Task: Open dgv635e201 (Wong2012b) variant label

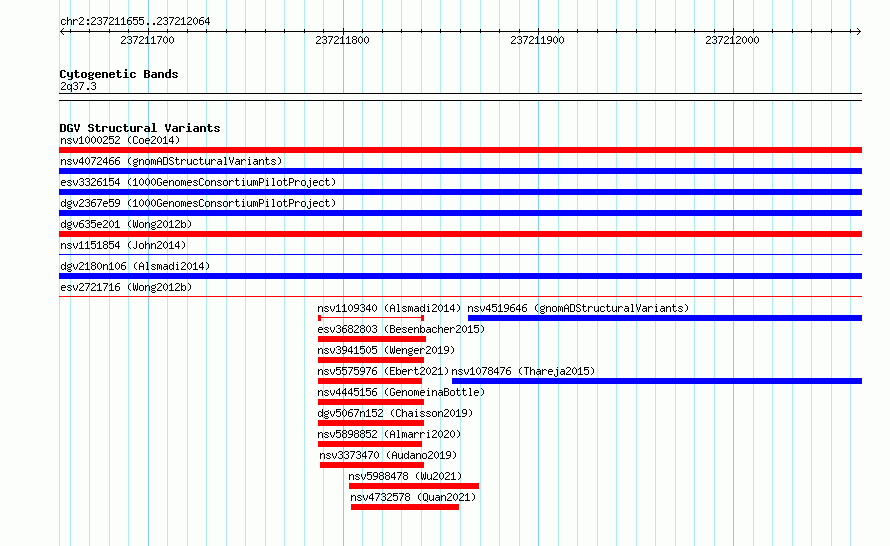Action: pyautogui.click(x=126, y=224)
